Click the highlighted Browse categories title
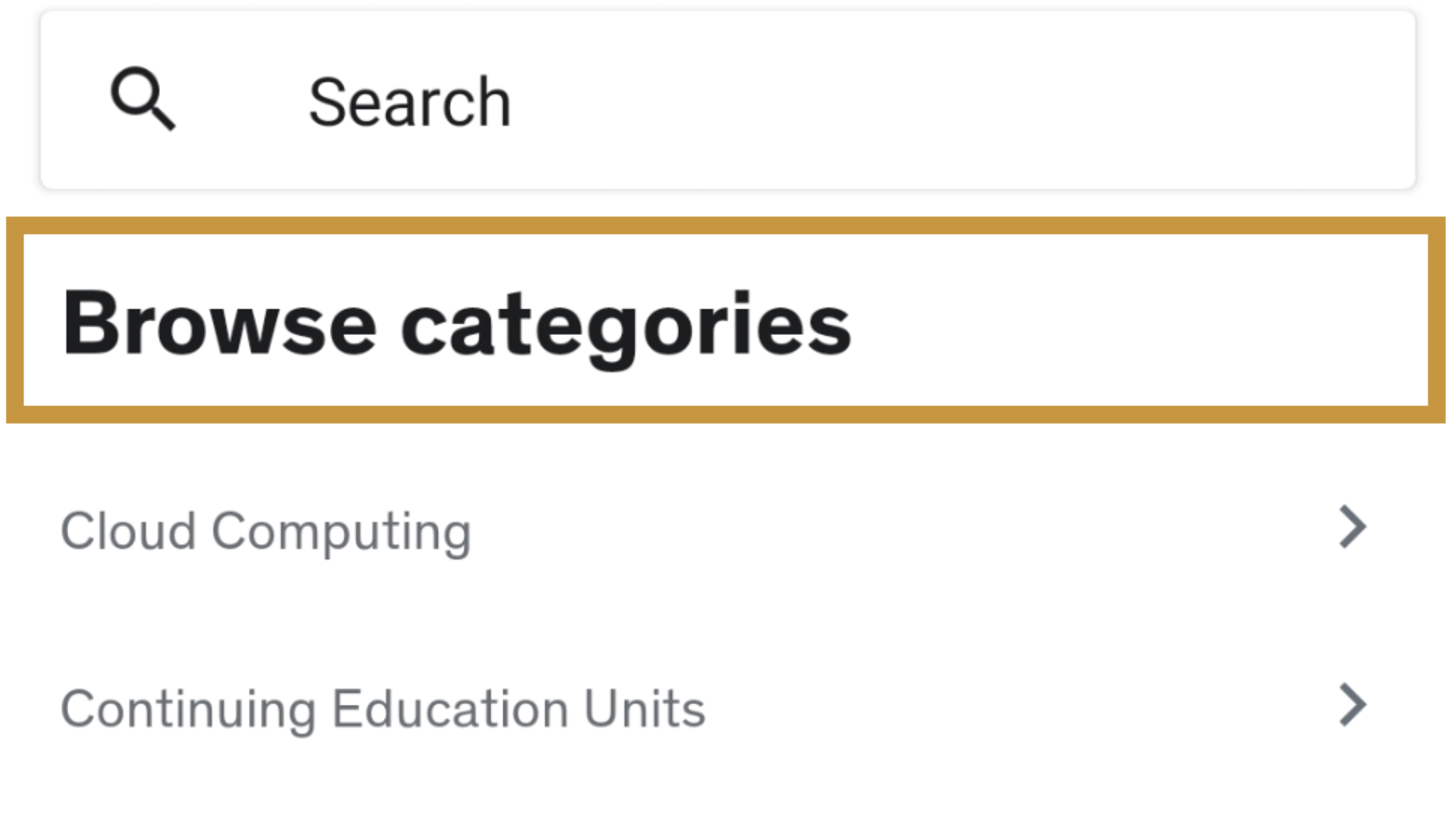This screenshot has width=1456, height=830. (x=456, y=324)
